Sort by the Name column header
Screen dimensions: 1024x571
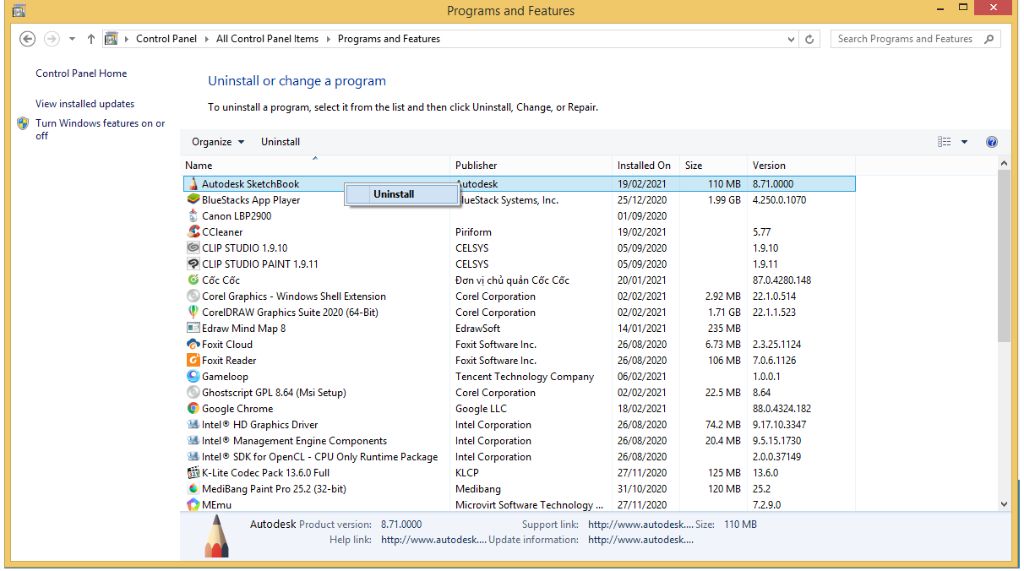[x=315, y=165]
